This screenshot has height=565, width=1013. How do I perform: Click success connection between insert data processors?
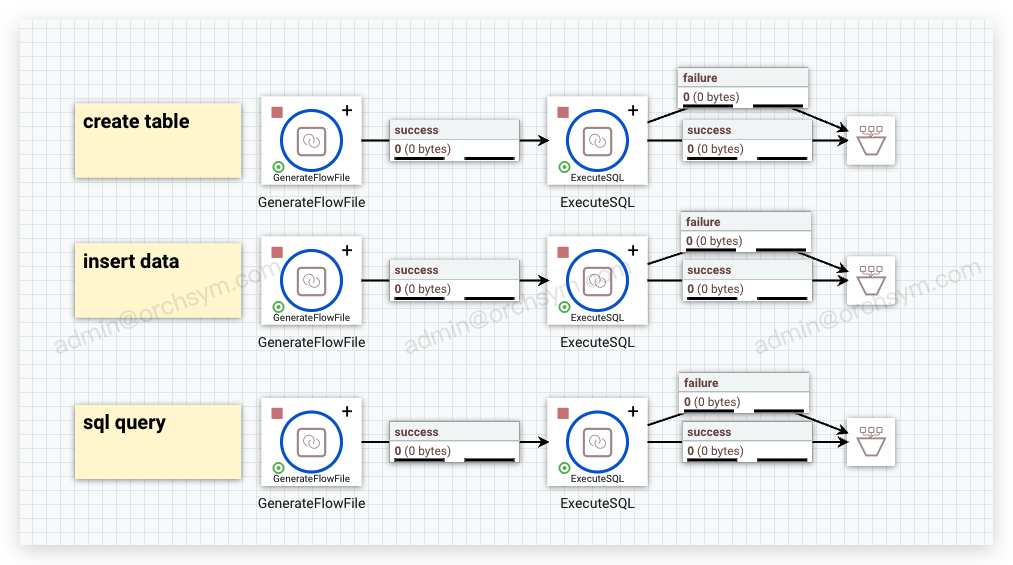(454, 280)
